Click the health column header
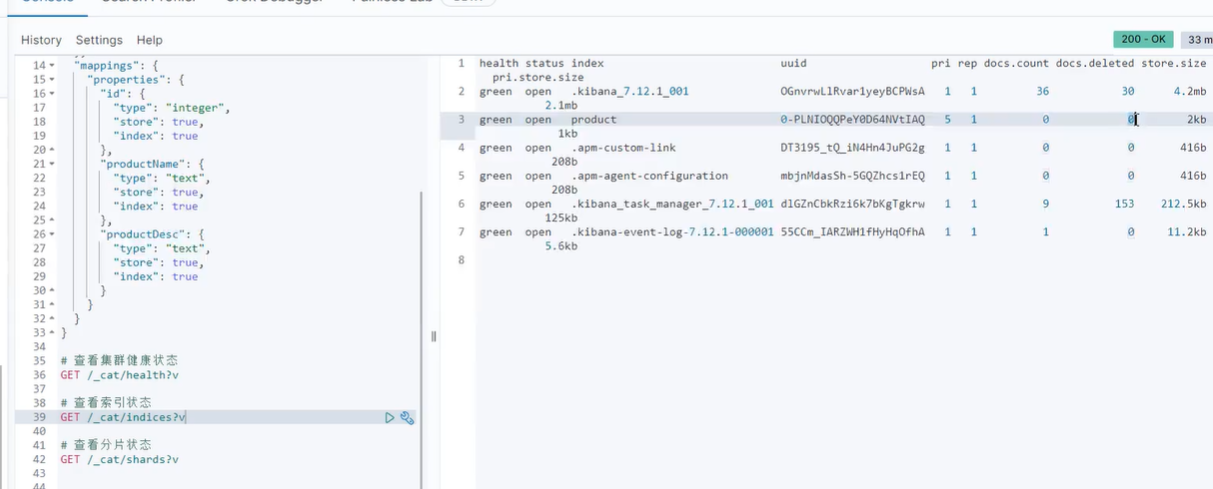Screen dimensions: 1213x489 click(498, 63)
